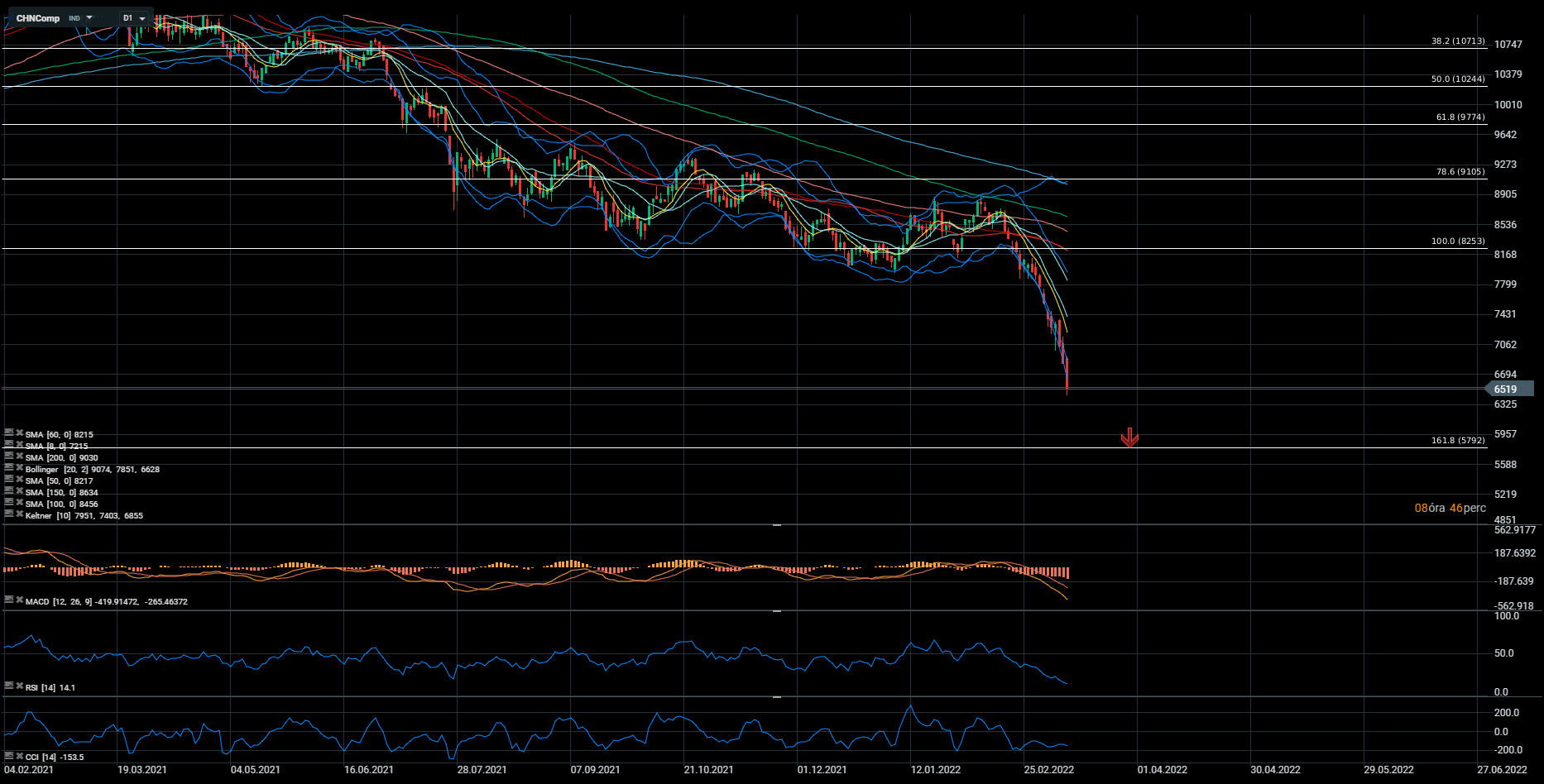Remove the Keltner channel indicator

(x=19, y=514)
